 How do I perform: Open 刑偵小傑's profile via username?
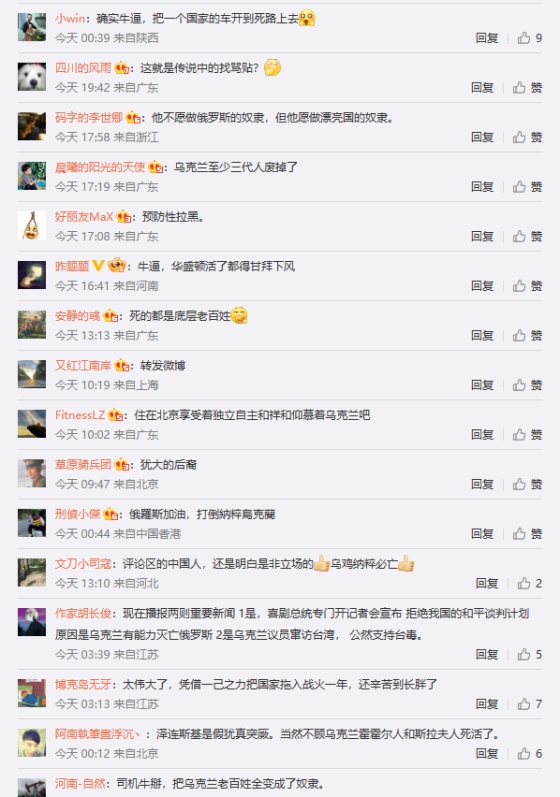pos(77,514)
